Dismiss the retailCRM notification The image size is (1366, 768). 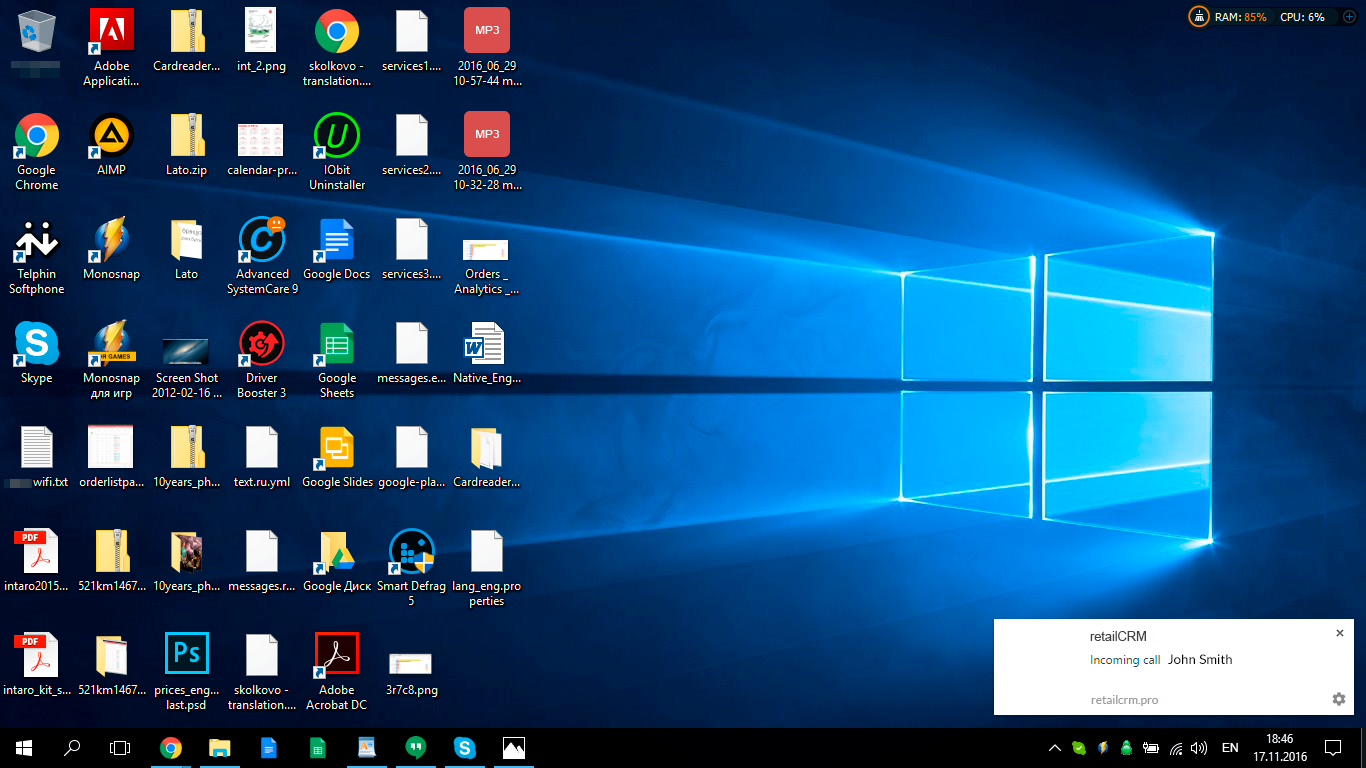[x=1340, y=633]
